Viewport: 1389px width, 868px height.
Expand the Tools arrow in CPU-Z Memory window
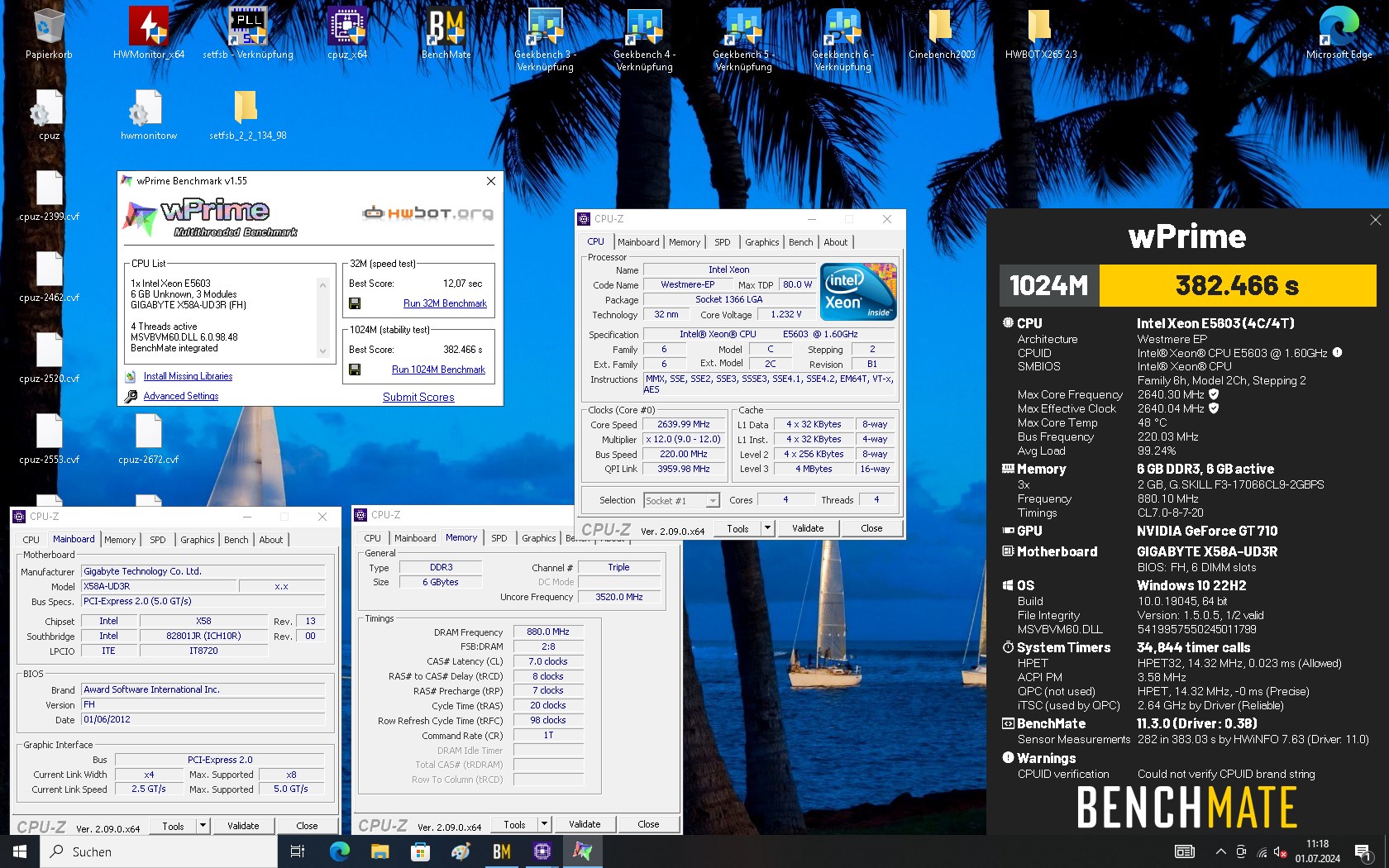click(x=544, y=824)
